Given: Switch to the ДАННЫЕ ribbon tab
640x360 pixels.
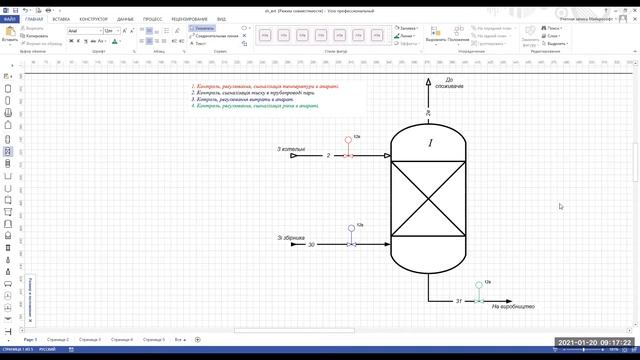Looking at the screenshot, I should [125, 19].
